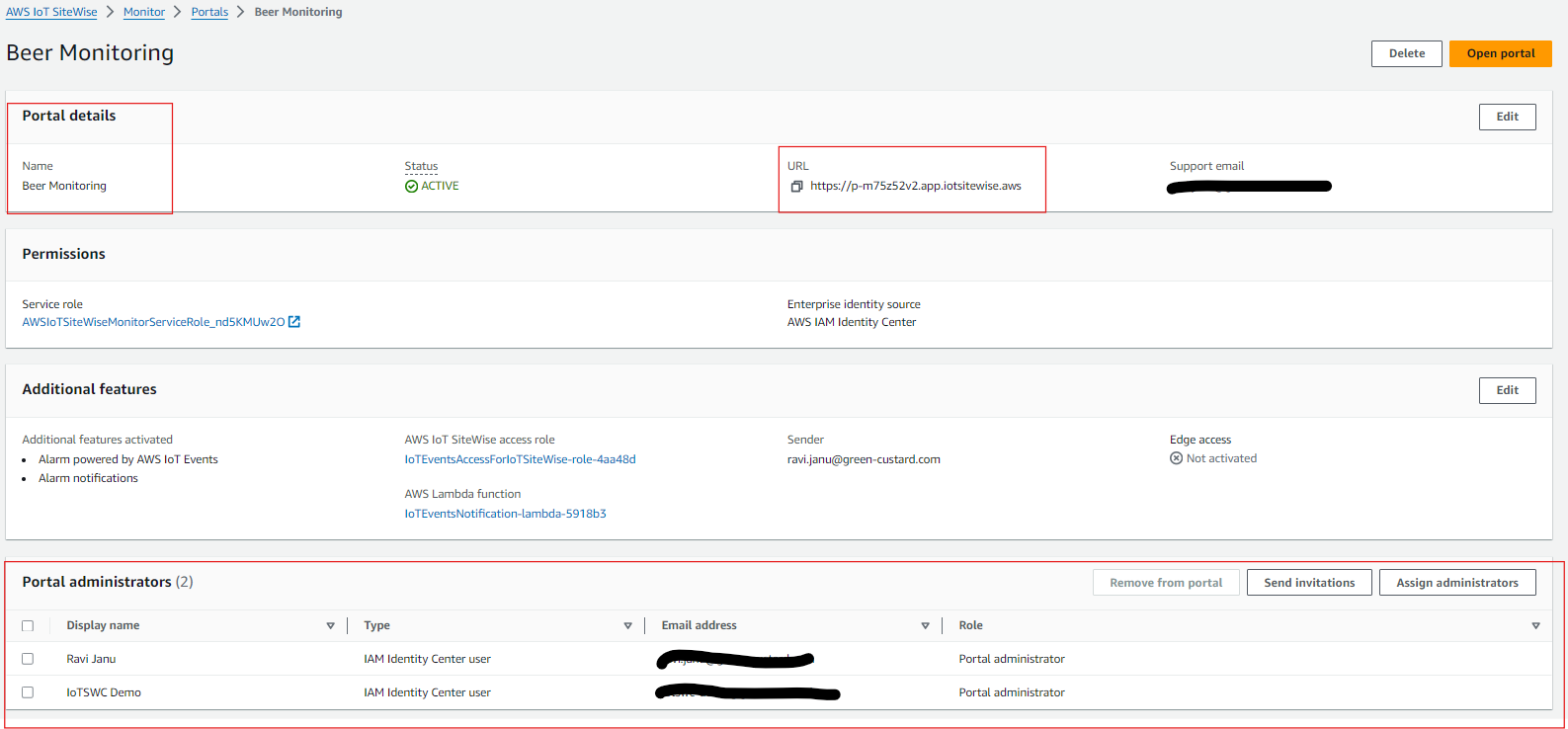Click the sender email ravi.janu@green-custard.com

(864, 459)
